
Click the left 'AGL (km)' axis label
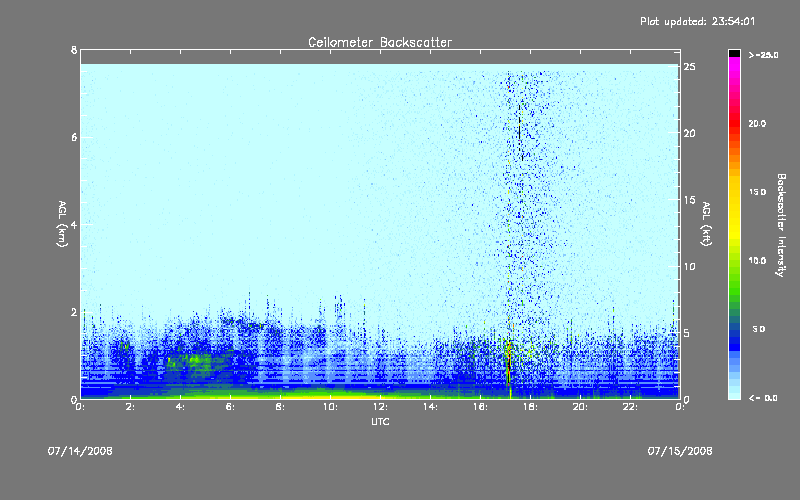62,224
